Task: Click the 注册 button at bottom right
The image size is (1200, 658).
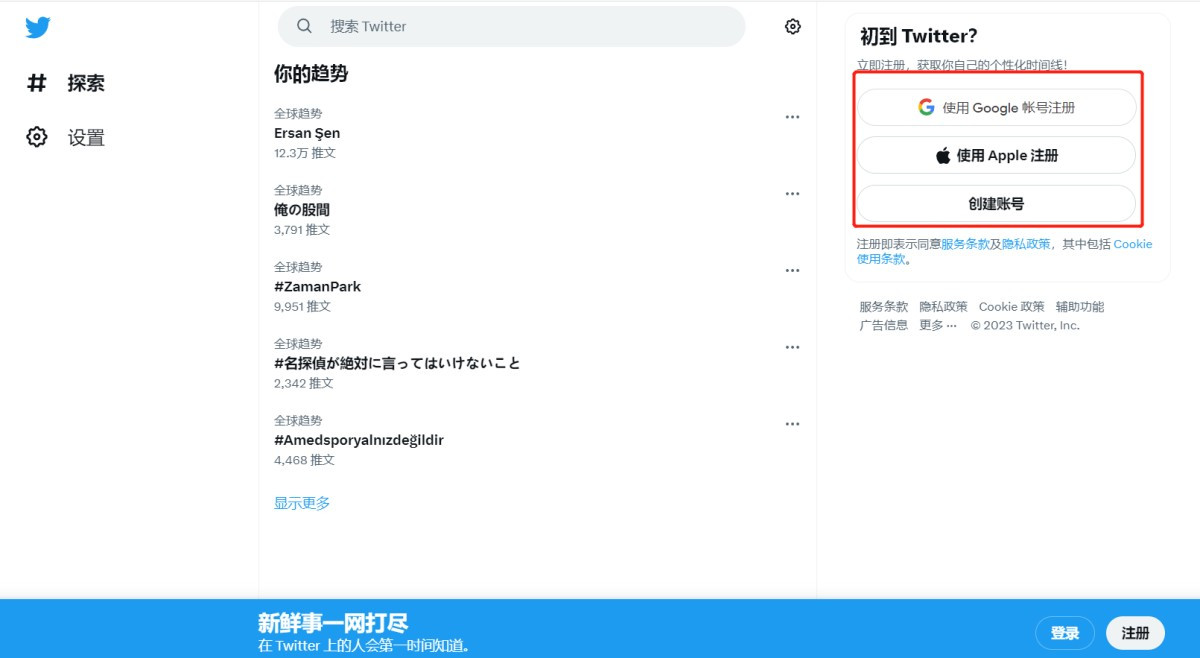Action: tap(1135, 632)
